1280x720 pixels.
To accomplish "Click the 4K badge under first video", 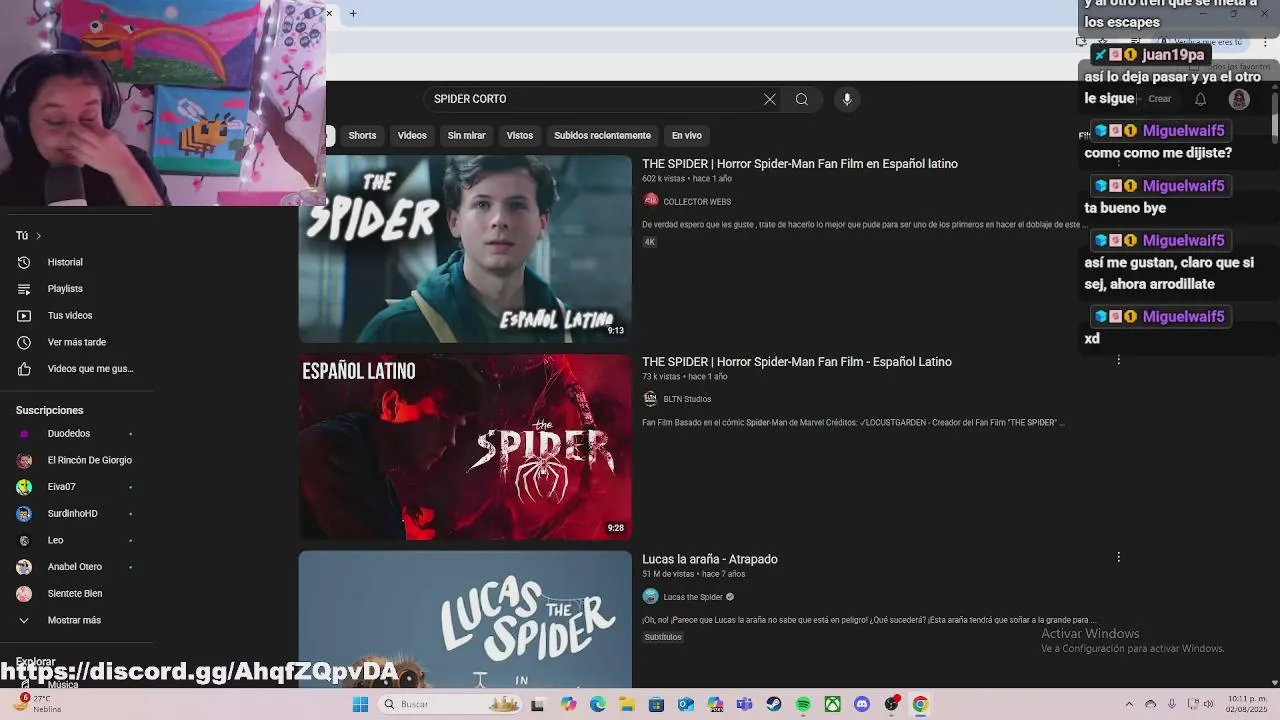I will click(649, 242).
